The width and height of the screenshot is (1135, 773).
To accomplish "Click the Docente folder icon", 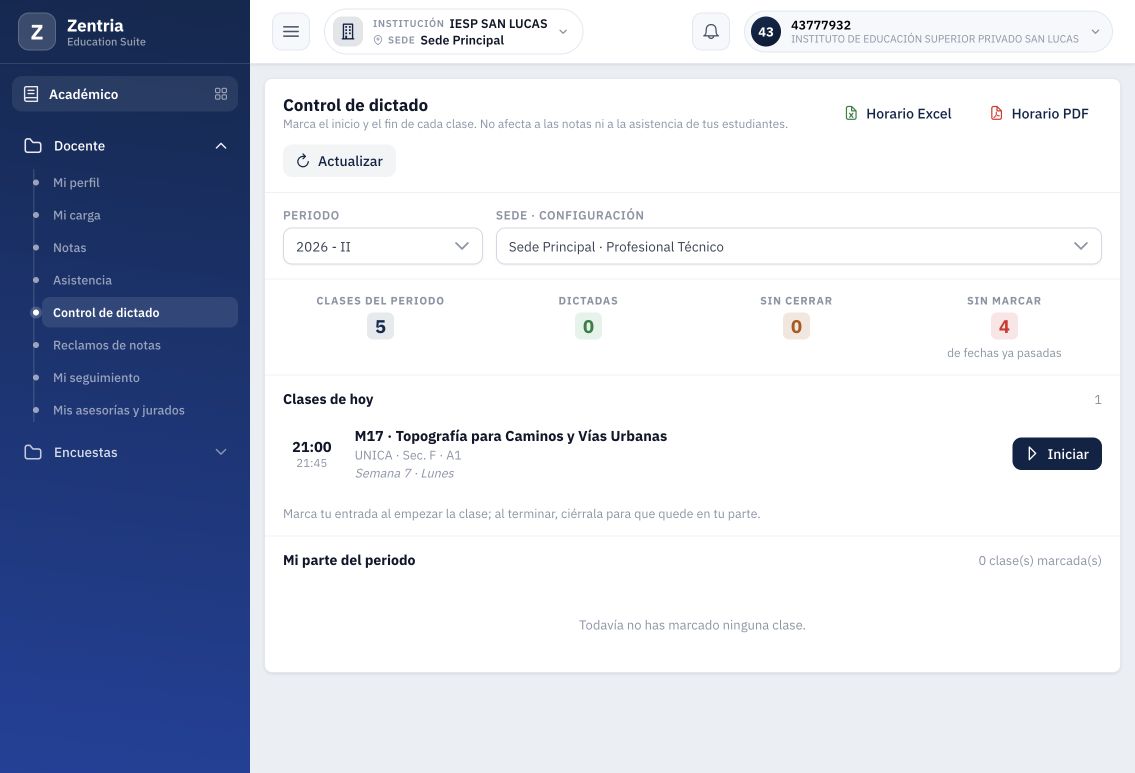I will click(x=33, y=145).
